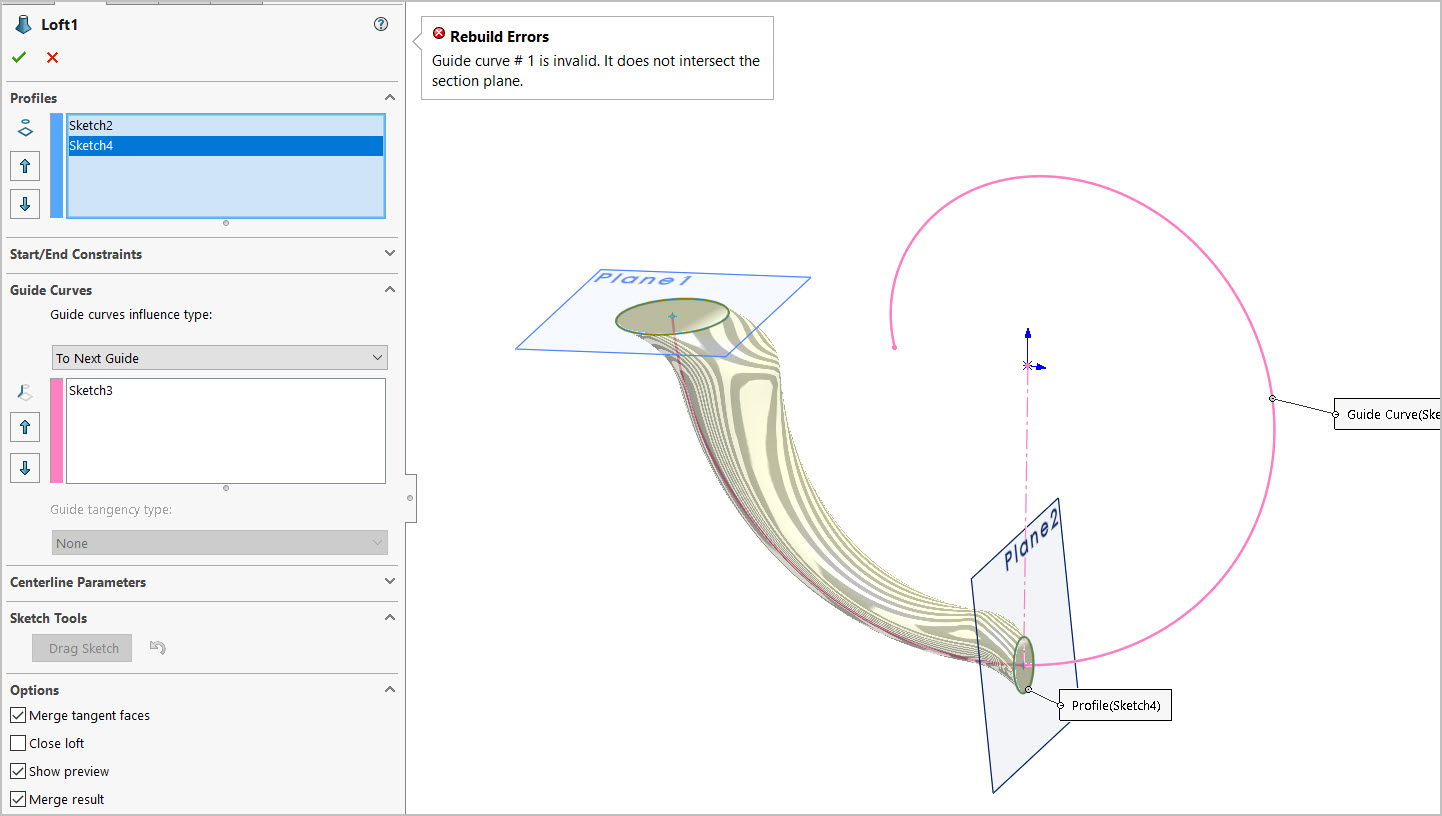
Task: Uncheck the Merge result option
Action: tap(18, 800)
